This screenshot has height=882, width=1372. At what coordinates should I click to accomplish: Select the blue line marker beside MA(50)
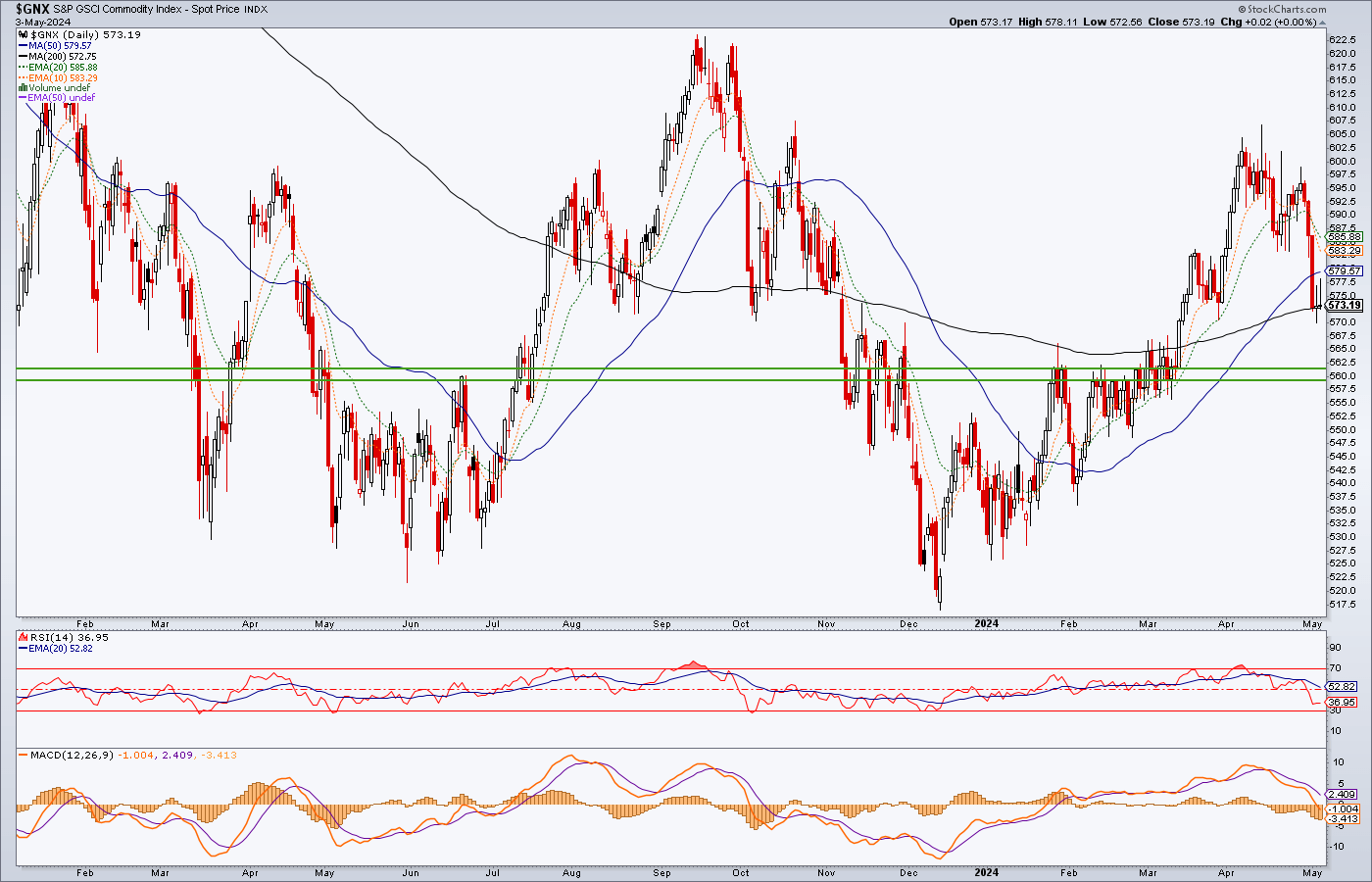tap(24, 46)
